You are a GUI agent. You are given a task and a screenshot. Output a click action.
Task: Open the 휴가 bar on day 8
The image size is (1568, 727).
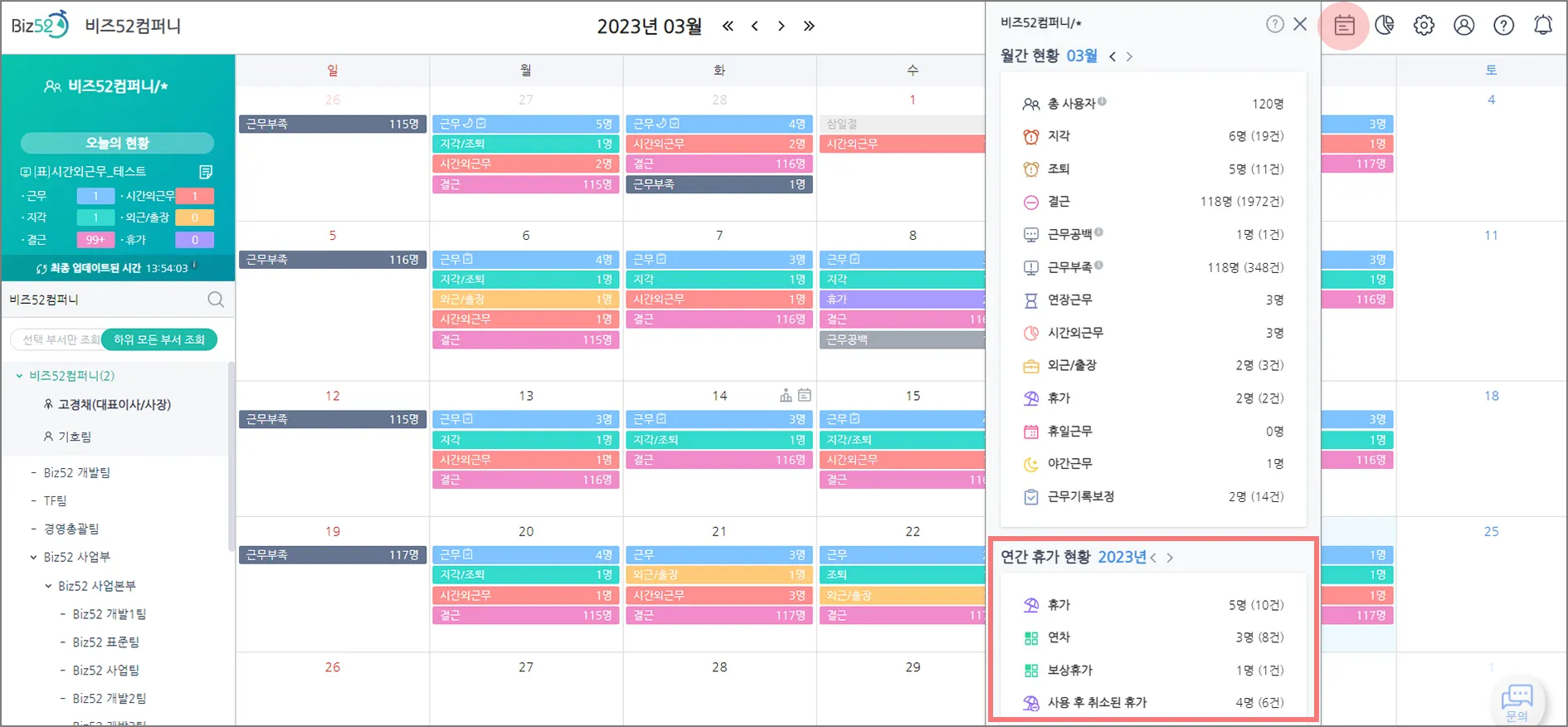[903, 299]
